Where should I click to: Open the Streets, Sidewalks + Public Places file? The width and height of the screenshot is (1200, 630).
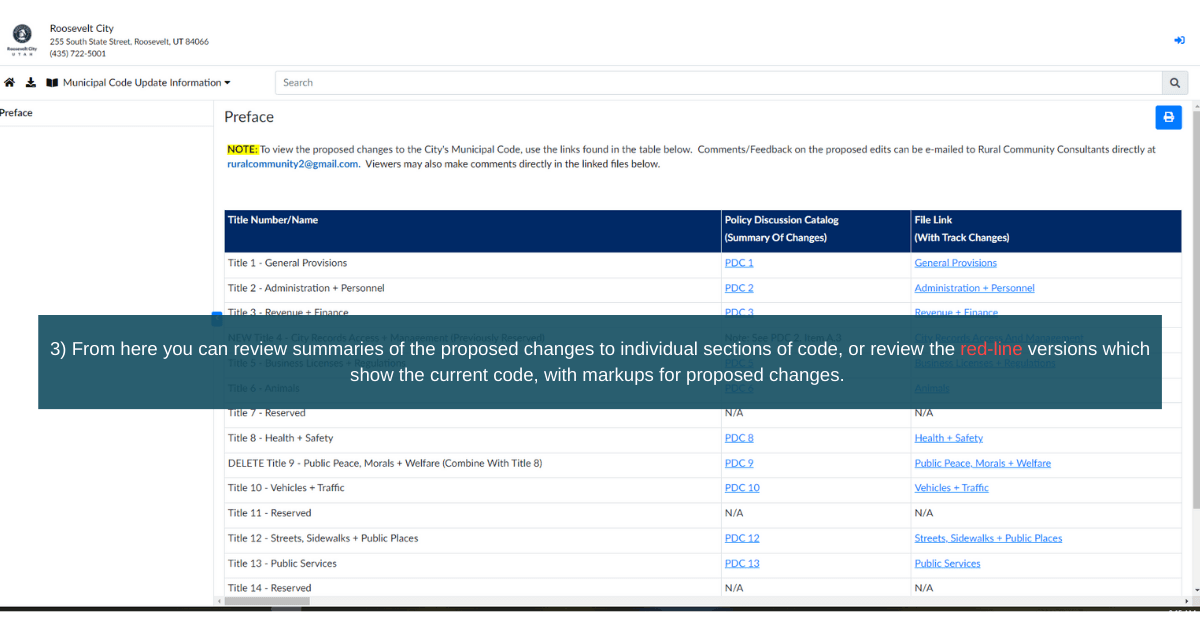point(988,537)
